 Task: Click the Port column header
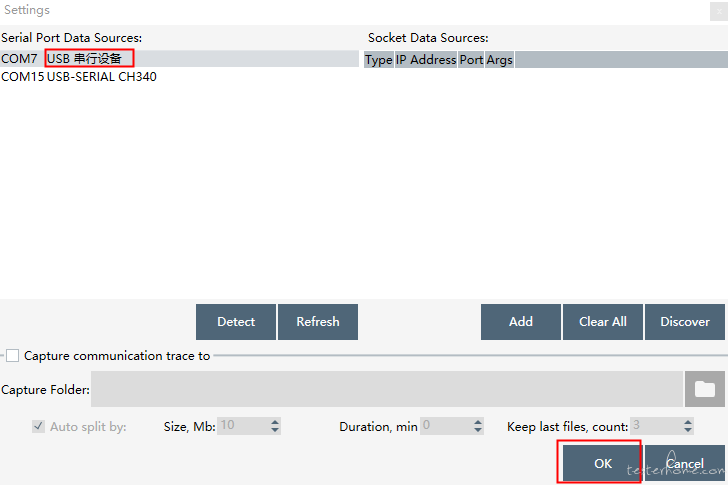[471, 60]
